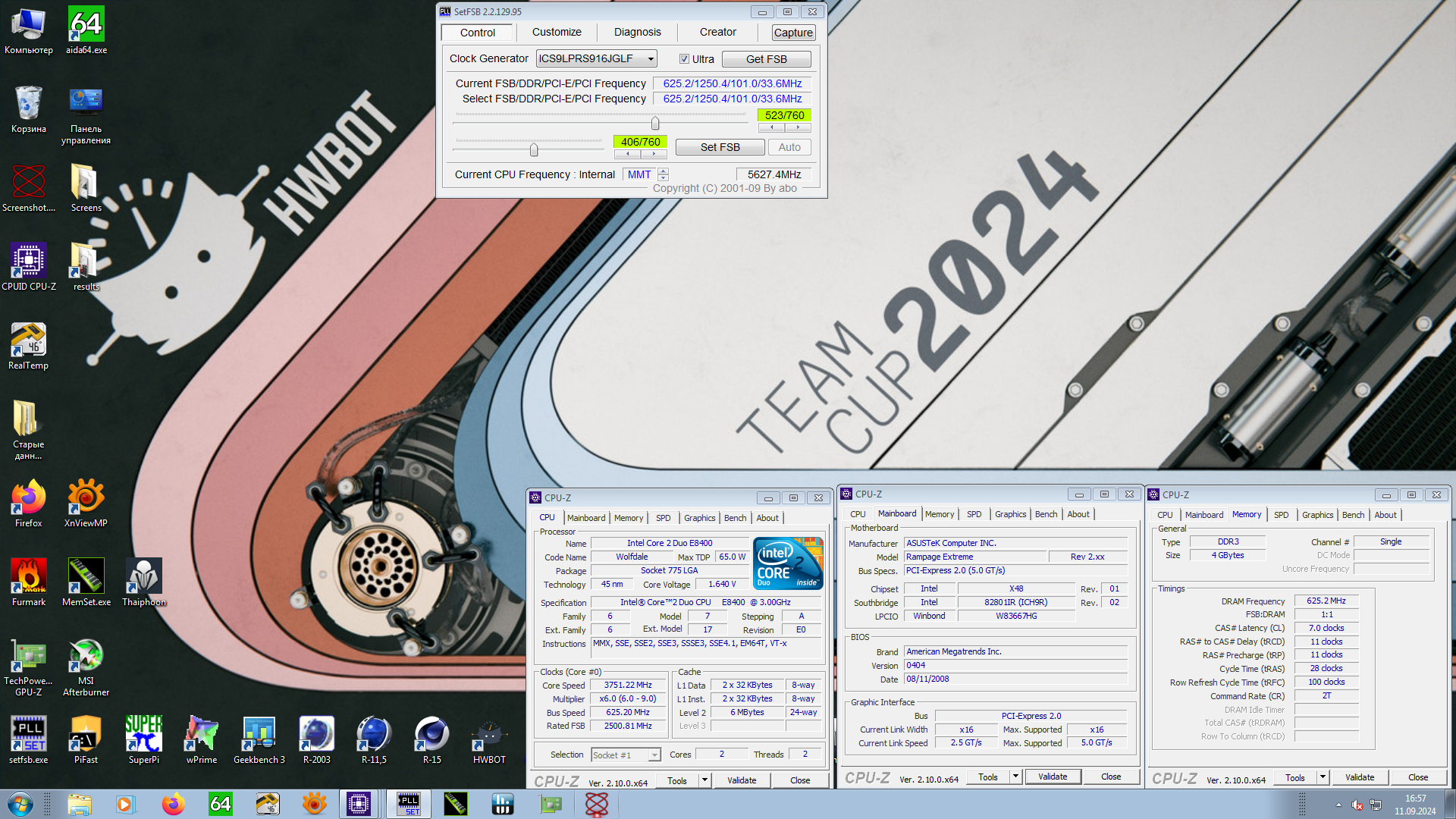
Task: Open Thaiphoon desktop shortcut
Action: point(143,582)
